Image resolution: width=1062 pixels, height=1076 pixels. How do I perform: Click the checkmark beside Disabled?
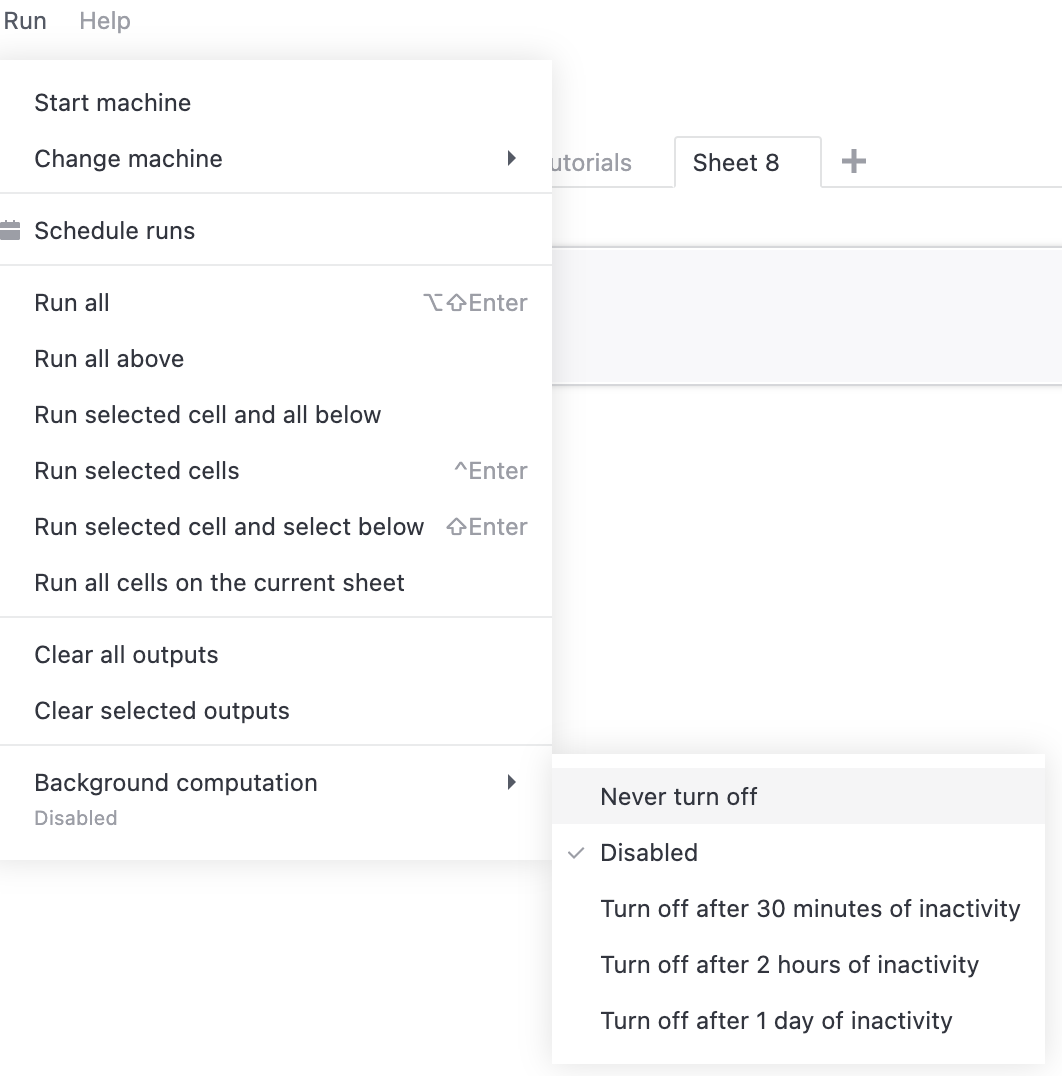[x=574, y=853]
